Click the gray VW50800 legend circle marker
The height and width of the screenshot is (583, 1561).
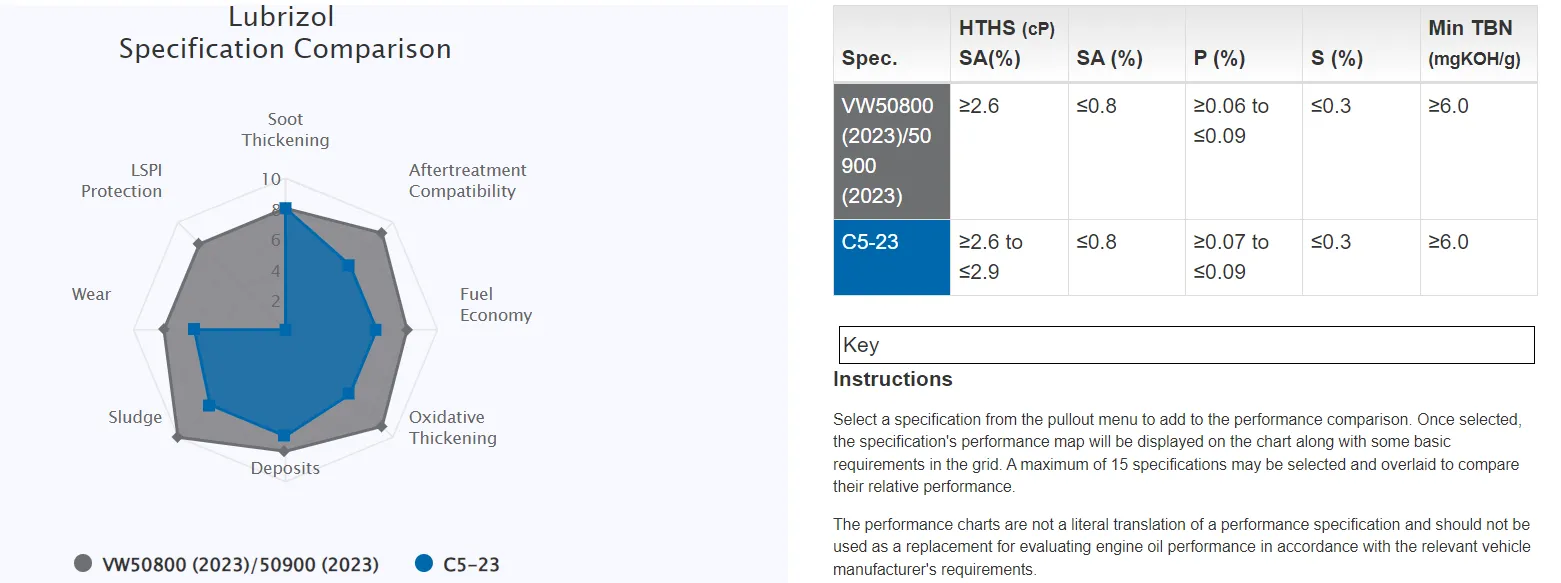tap(84, 563)
